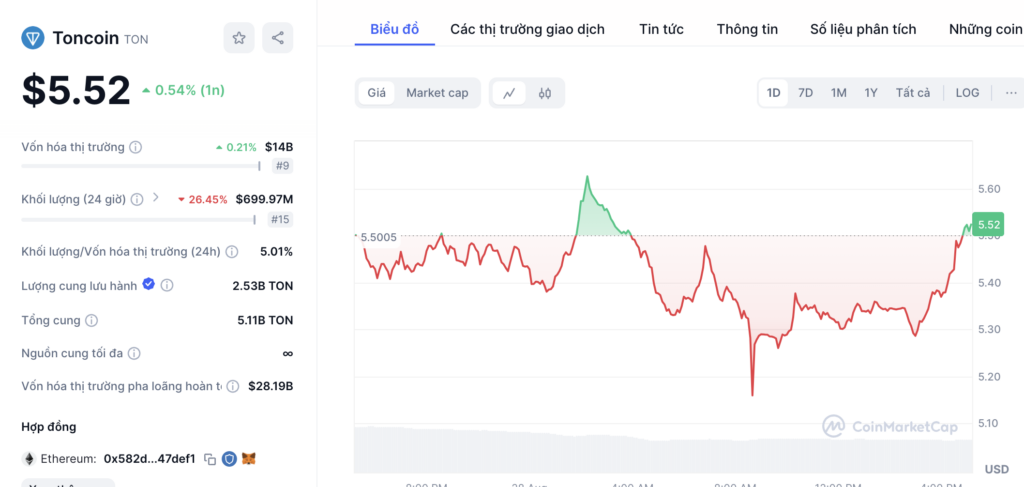The height and width of the screenshot is (487, 1024).
Task: Click volume rank #15 badge
Action: pos(280,219)
